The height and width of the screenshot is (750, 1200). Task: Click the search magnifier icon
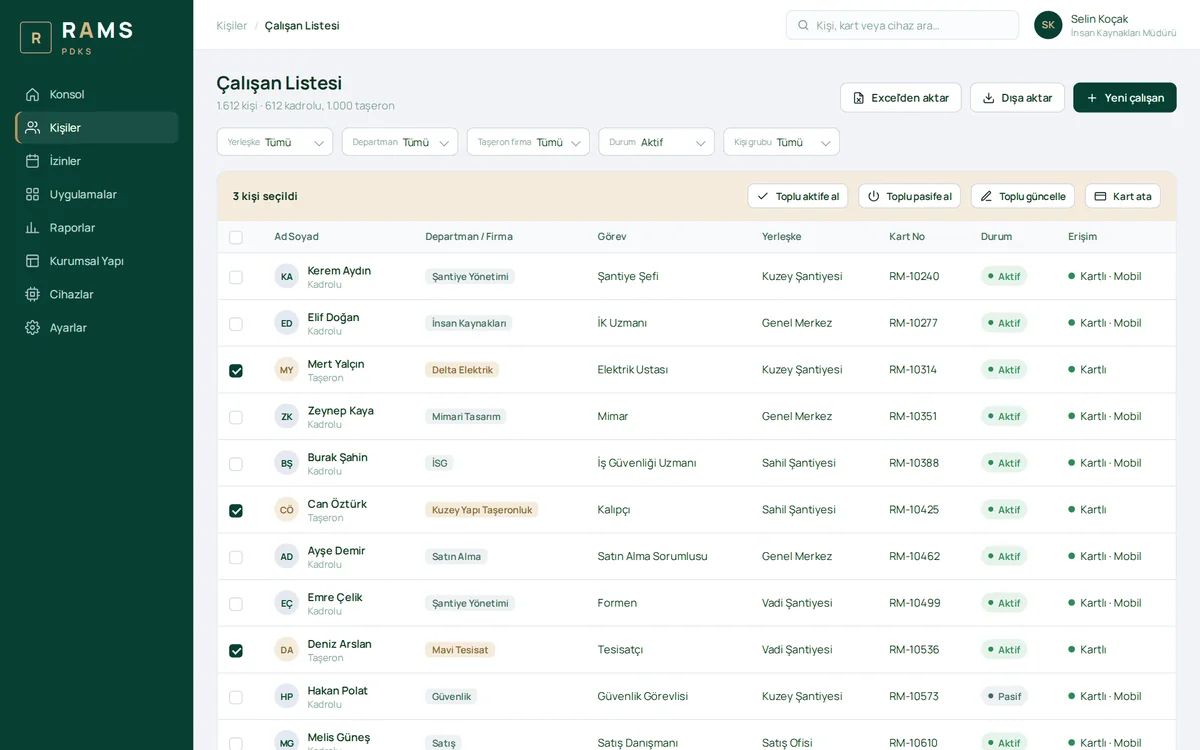point(804,25)
